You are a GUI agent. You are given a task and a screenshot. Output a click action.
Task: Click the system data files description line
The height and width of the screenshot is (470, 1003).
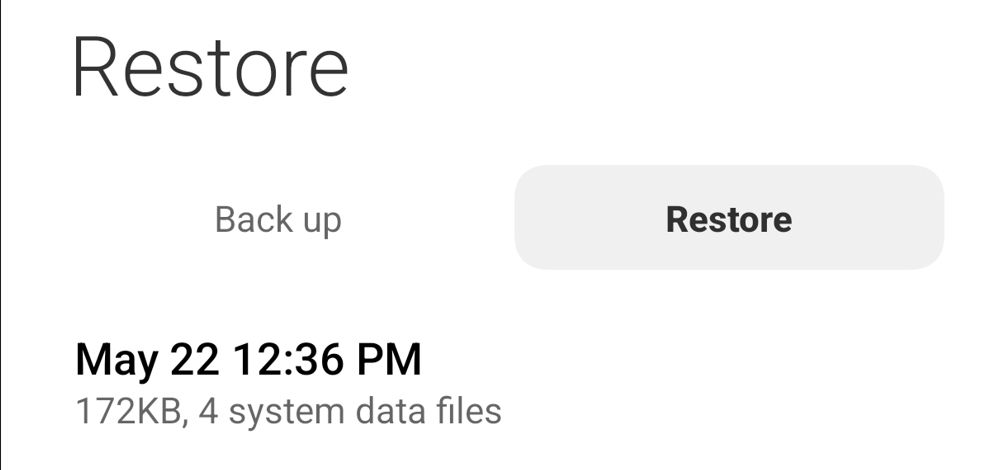tap(288, 412)
